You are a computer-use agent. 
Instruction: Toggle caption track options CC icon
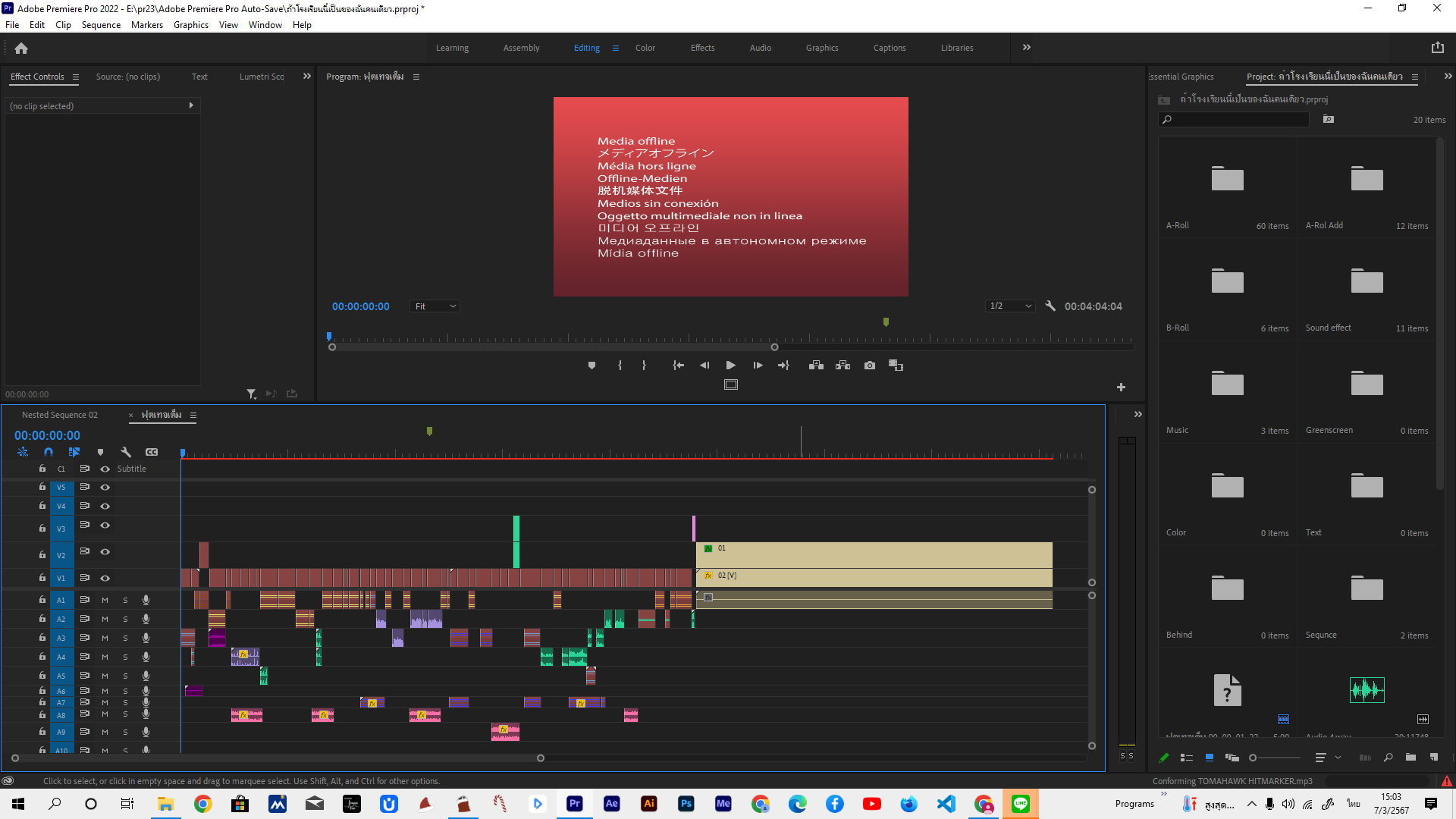coord(152,452)
